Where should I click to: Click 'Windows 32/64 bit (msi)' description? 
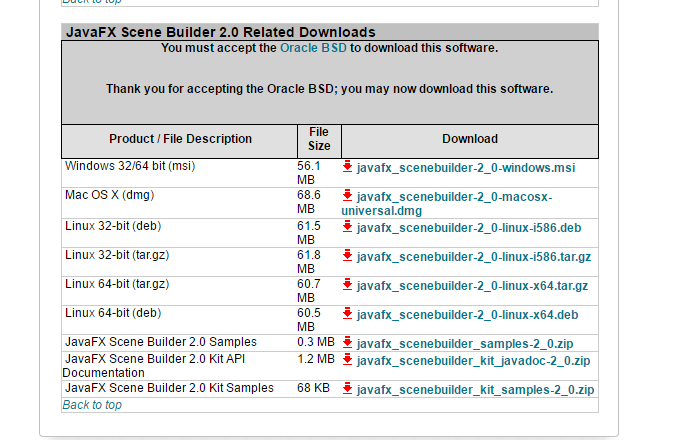coord(130,166)
